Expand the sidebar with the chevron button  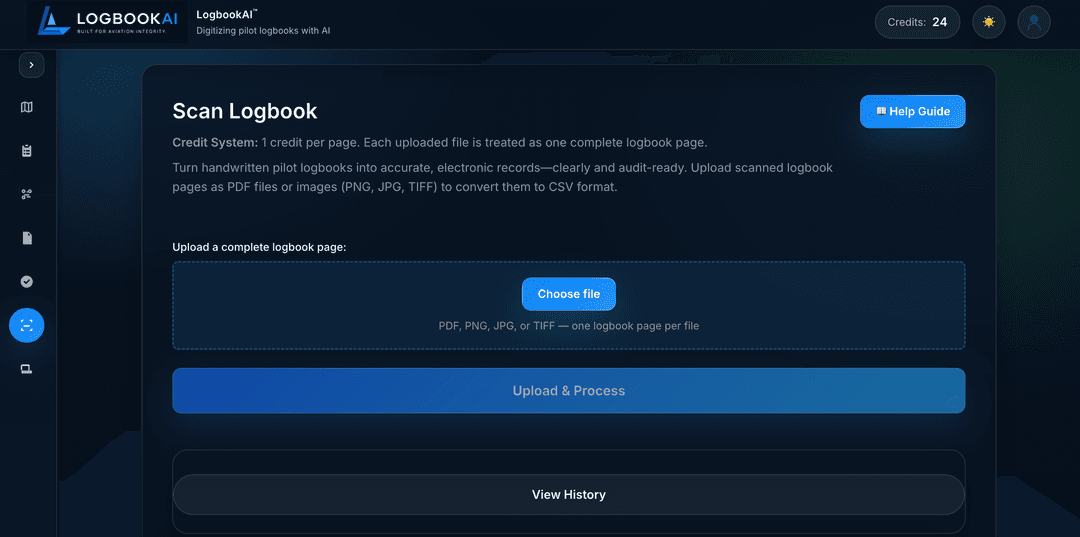pos(32,65)
